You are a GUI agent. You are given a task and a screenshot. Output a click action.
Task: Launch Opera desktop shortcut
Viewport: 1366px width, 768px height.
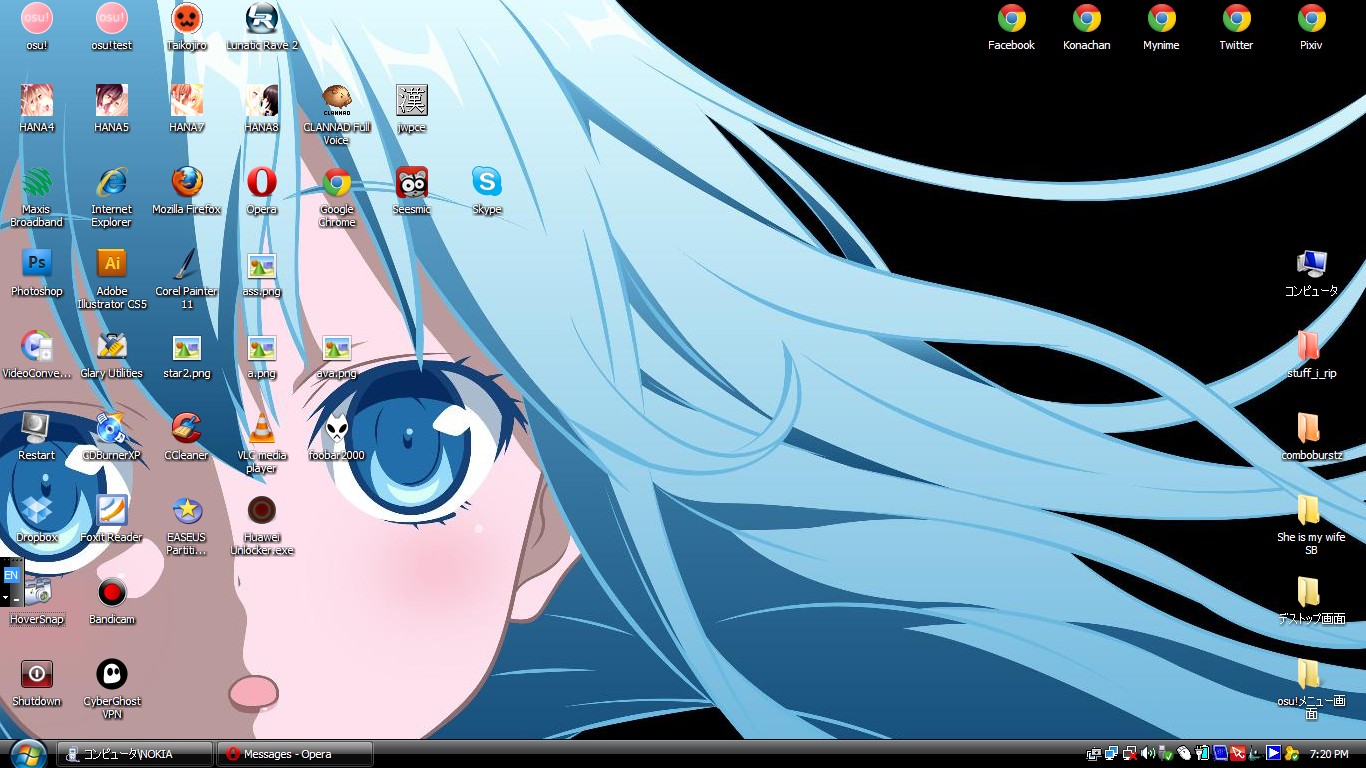pyautogui.click(x=262, y=191)
